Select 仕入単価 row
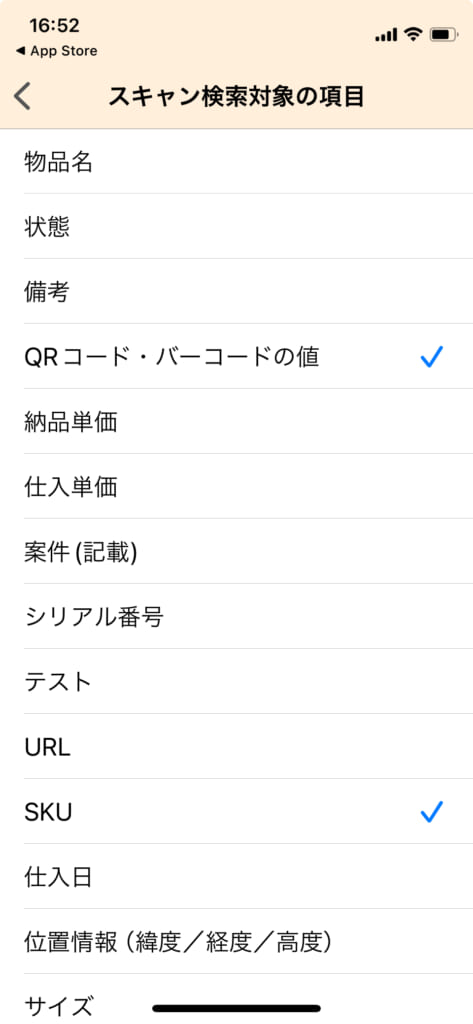Viewport: 473px width, 1024px height. tap(236, 486)
